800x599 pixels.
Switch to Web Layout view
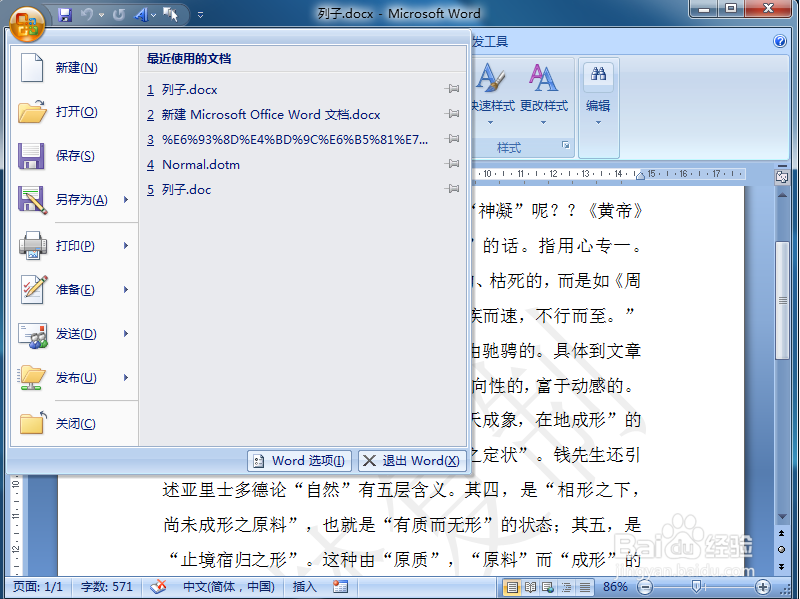click(548, 587)
